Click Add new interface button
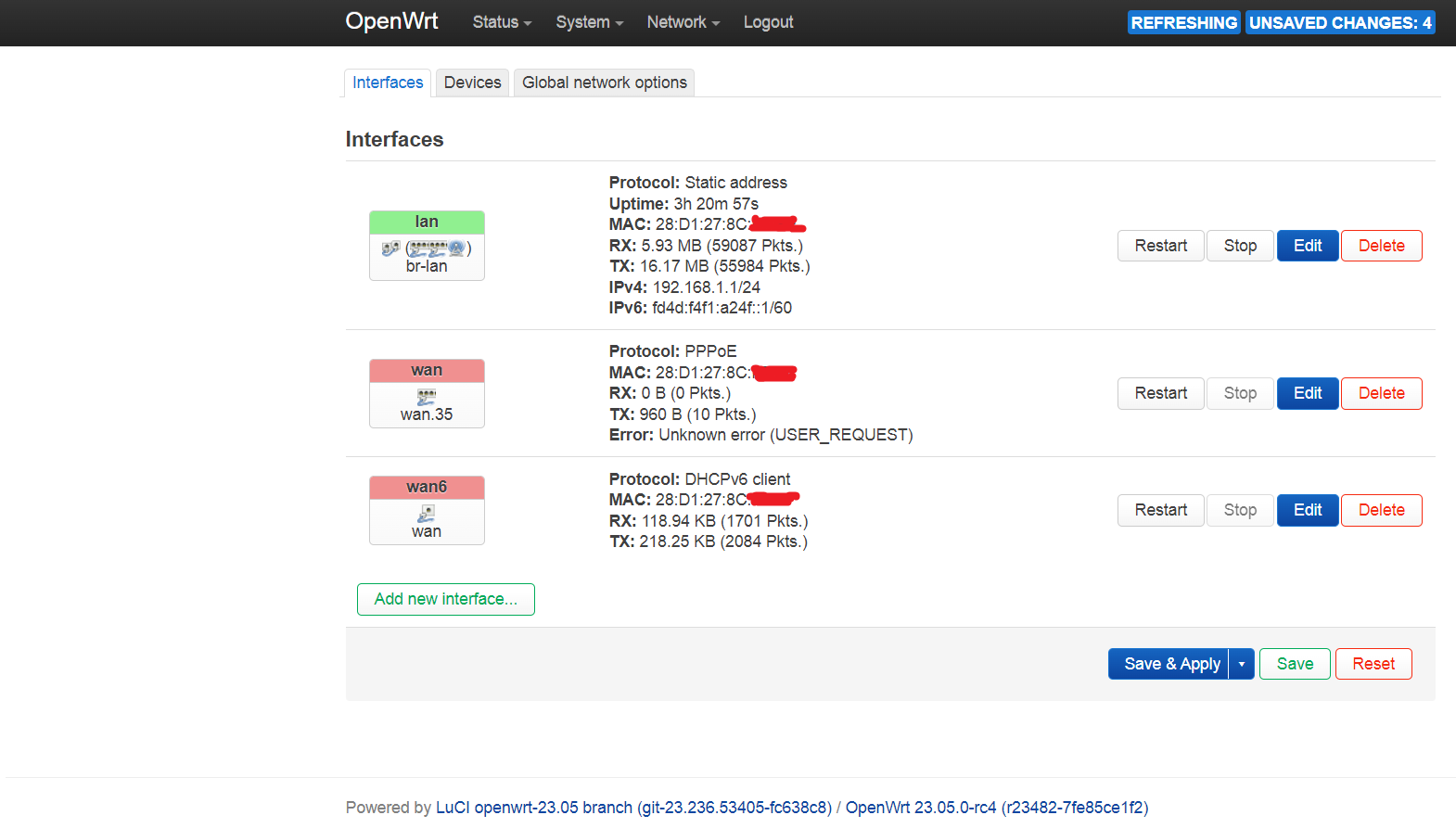 446,599
